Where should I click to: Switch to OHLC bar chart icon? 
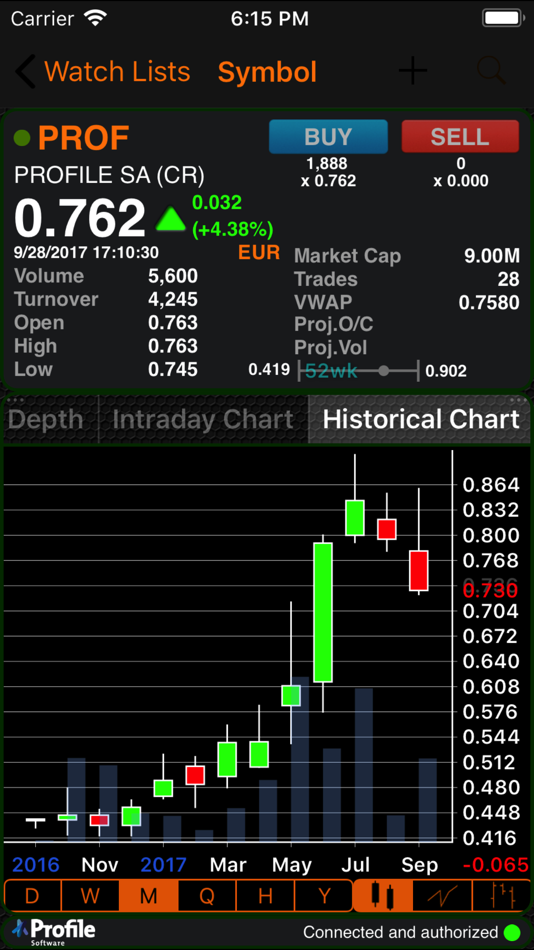coord(500,895)
